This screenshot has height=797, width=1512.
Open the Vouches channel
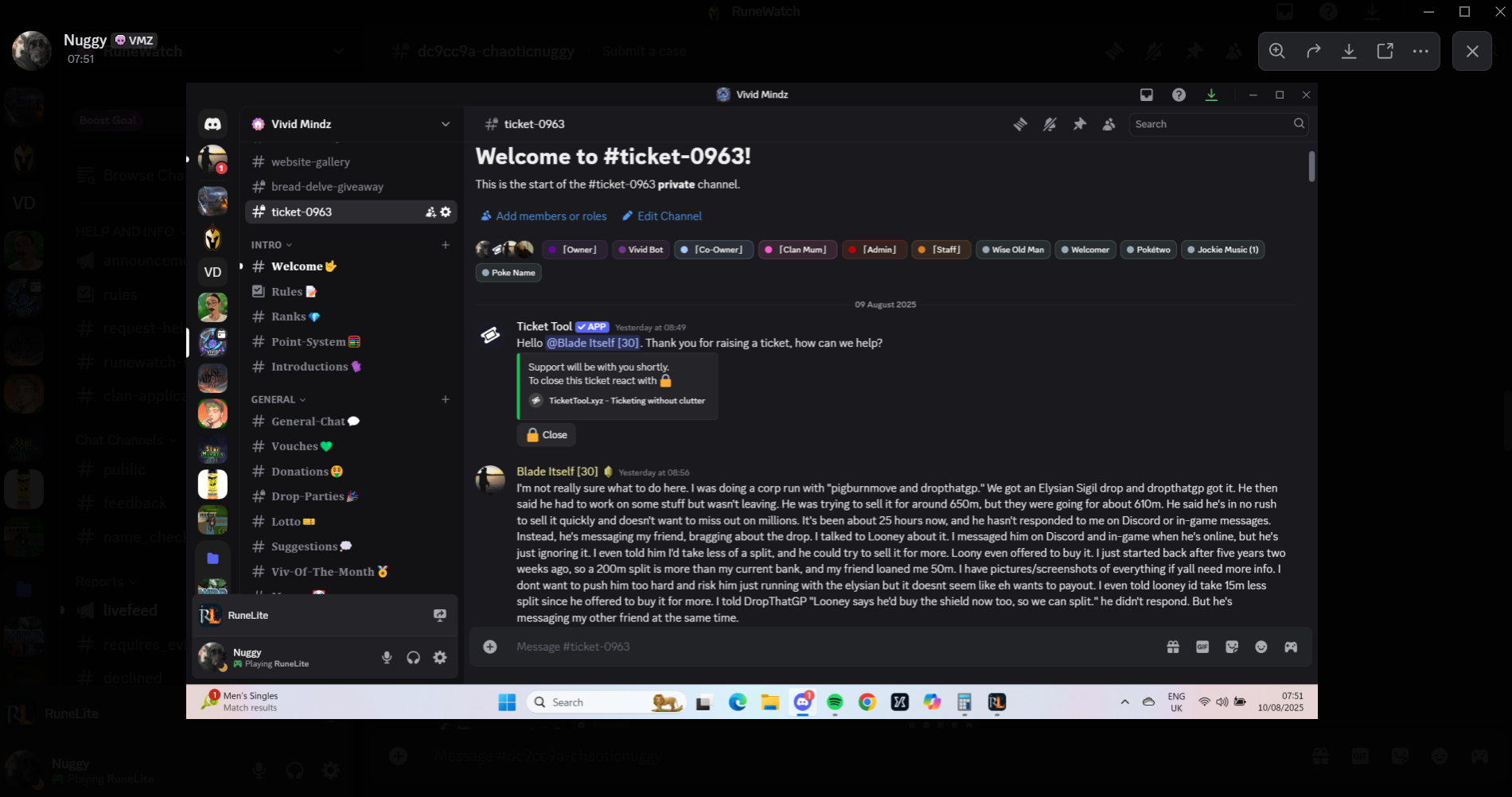(351, 446)
